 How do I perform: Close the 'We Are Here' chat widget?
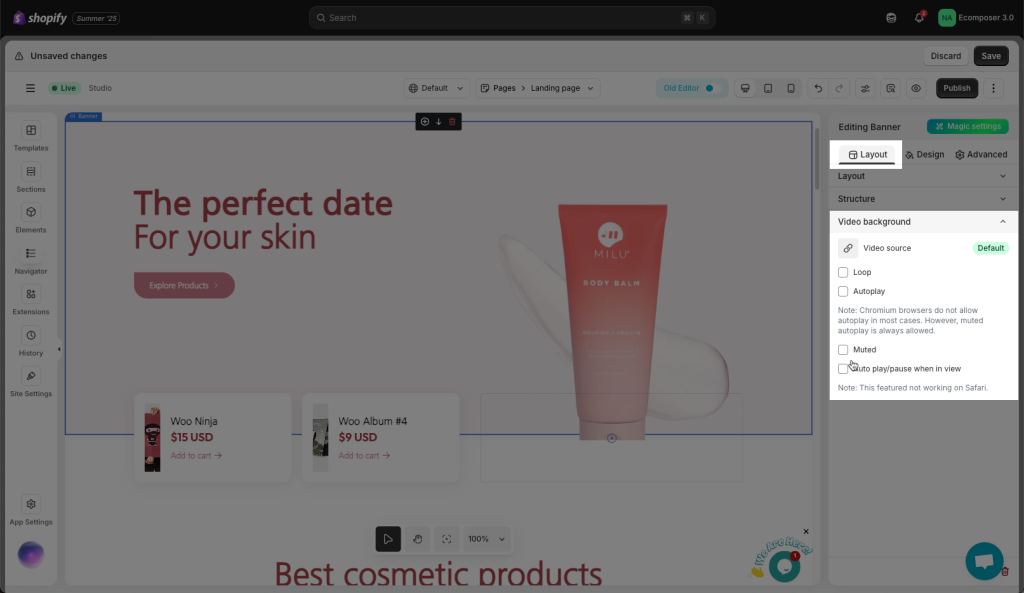806,532
